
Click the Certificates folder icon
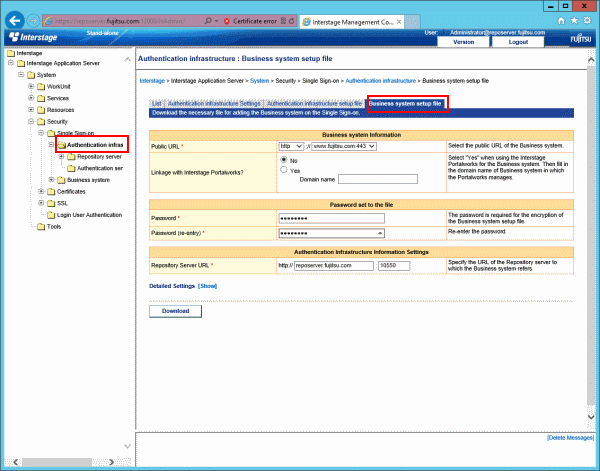(x=50, y=190)
